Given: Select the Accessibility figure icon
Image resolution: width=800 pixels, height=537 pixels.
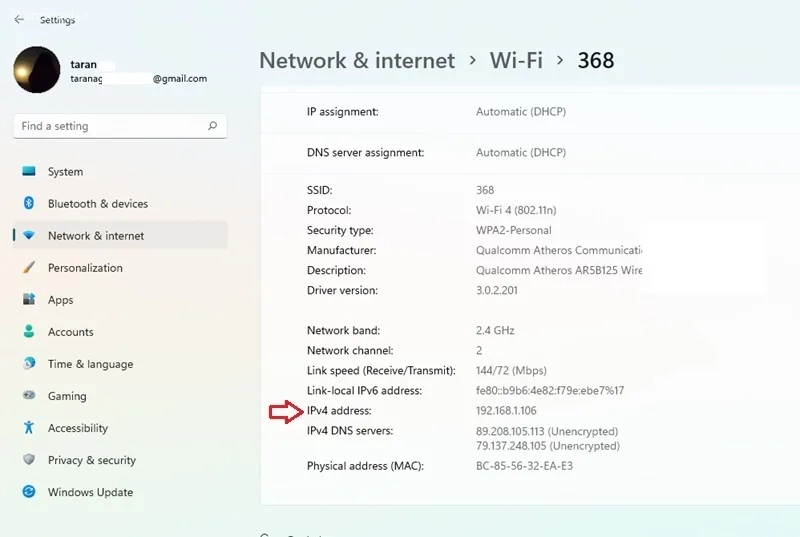Looking at the screenshot, I should [29, 427].
